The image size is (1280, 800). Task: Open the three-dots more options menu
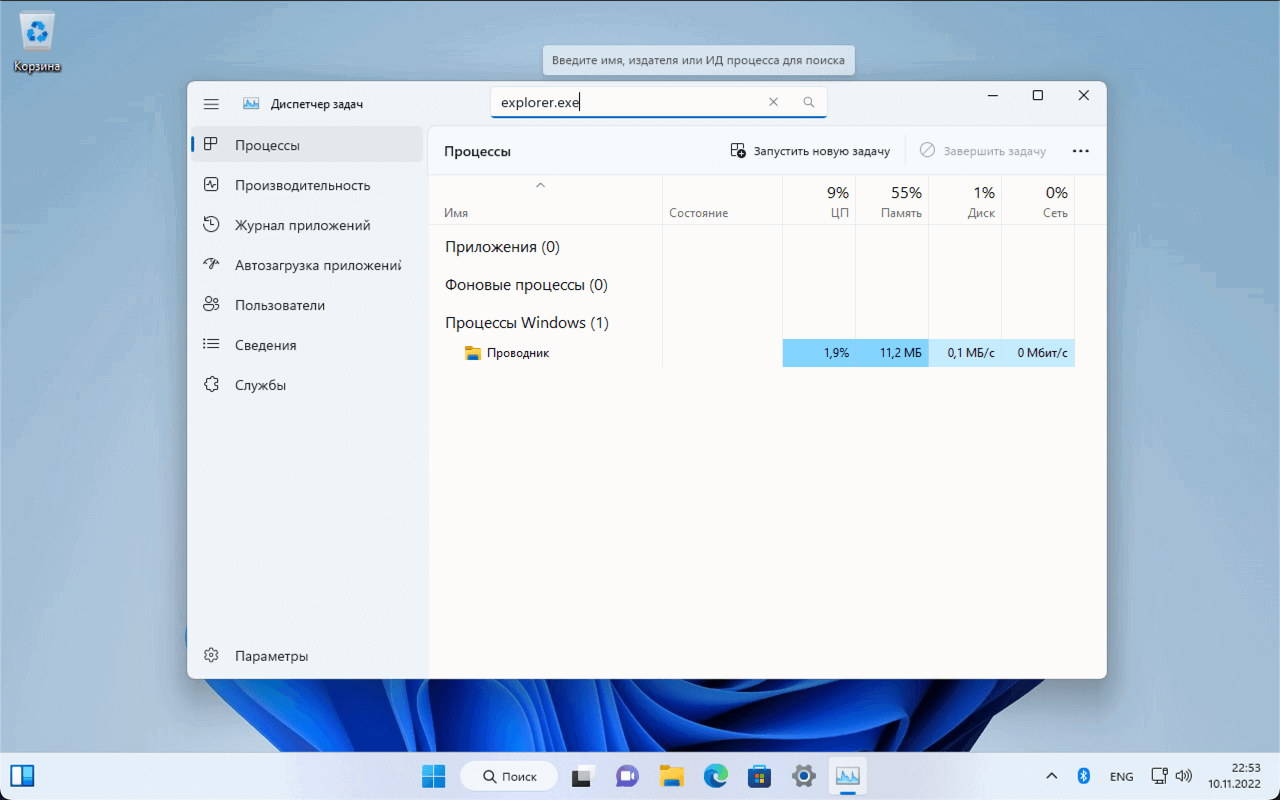(x=1080, y=151)
